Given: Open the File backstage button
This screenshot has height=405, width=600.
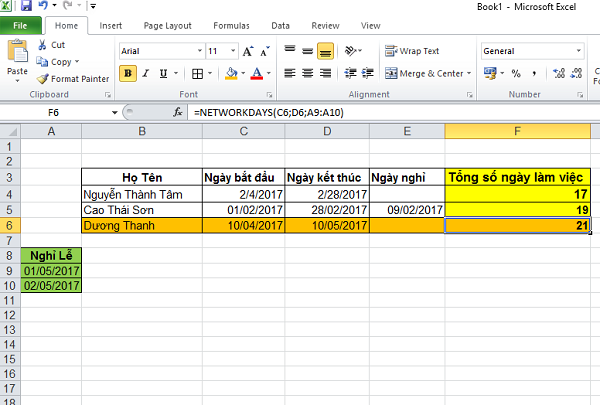Looking at the screenshot, I should (20, 25).
